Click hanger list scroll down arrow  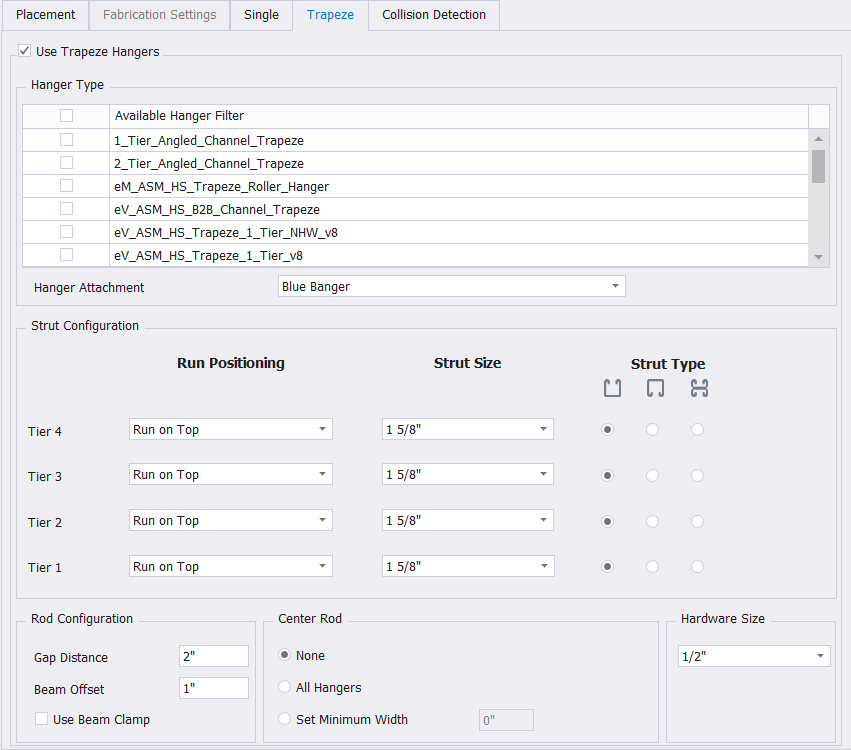[x=818, y=257]
